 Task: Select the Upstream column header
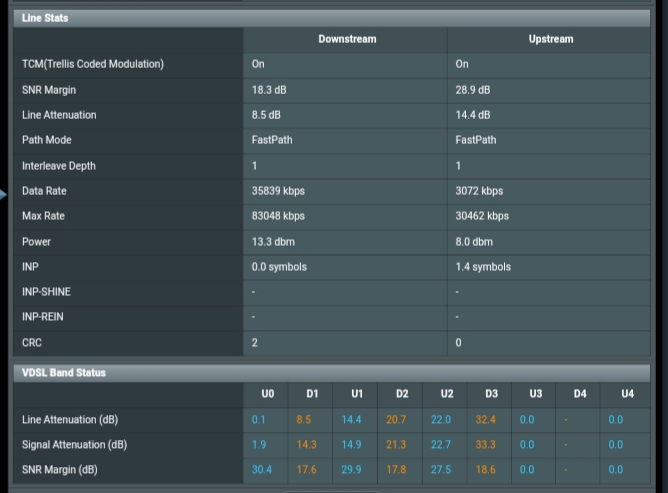point(551,39)
